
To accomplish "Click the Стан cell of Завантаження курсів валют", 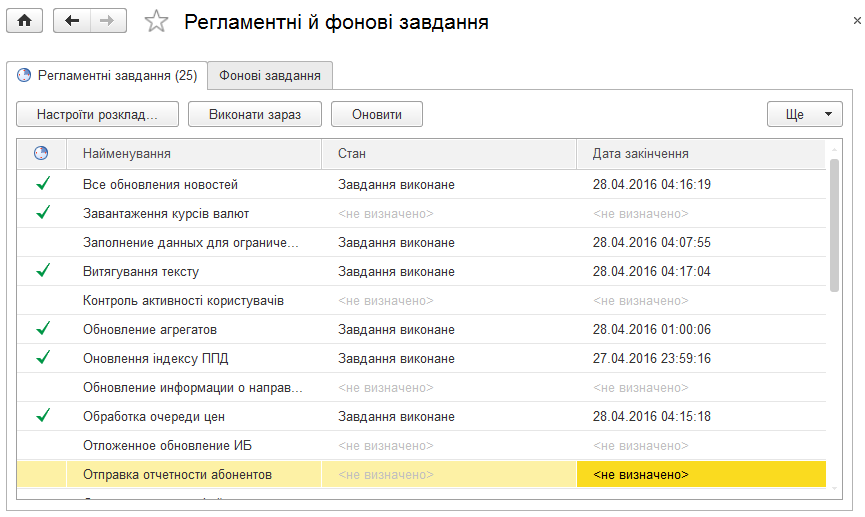I will (x=448, y=214).
